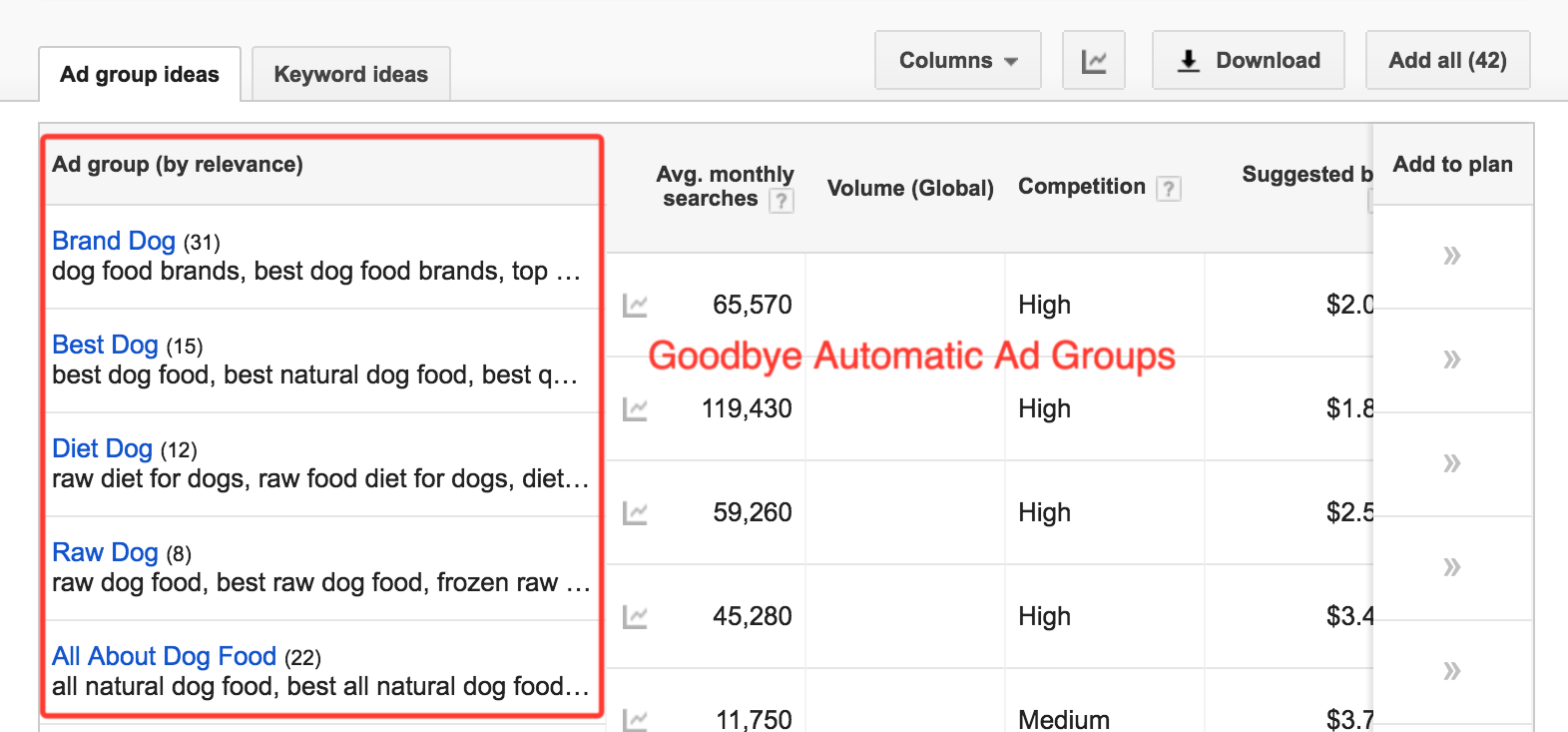Open help icon next to Avg. monthly searches
This screenshot has width=1568, height=732.
(x=782, y=201)
